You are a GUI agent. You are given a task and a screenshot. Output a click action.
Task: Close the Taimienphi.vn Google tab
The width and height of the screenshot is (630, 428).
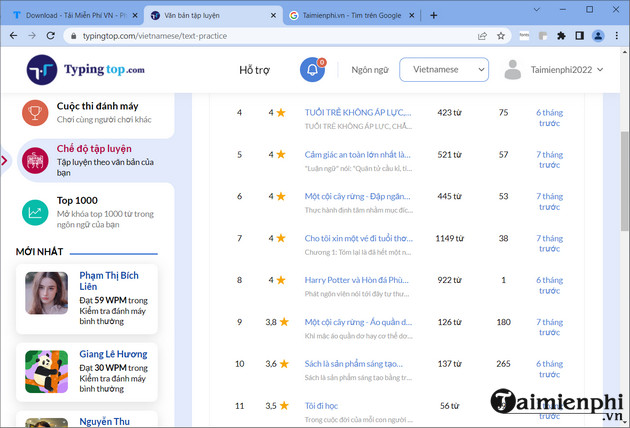point(412,15)
